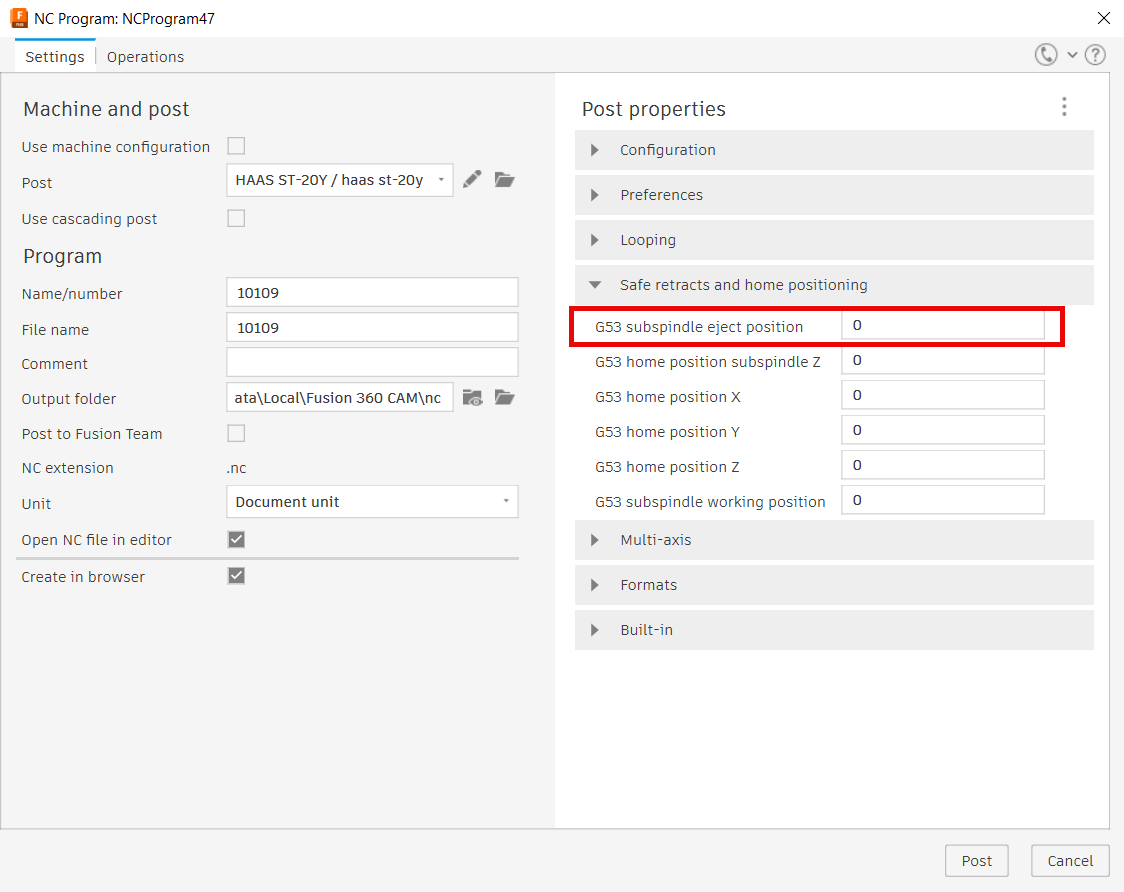1124x892 pixels.
Task: Open the help question mark icon
Action: click(x=1096, y=55)
